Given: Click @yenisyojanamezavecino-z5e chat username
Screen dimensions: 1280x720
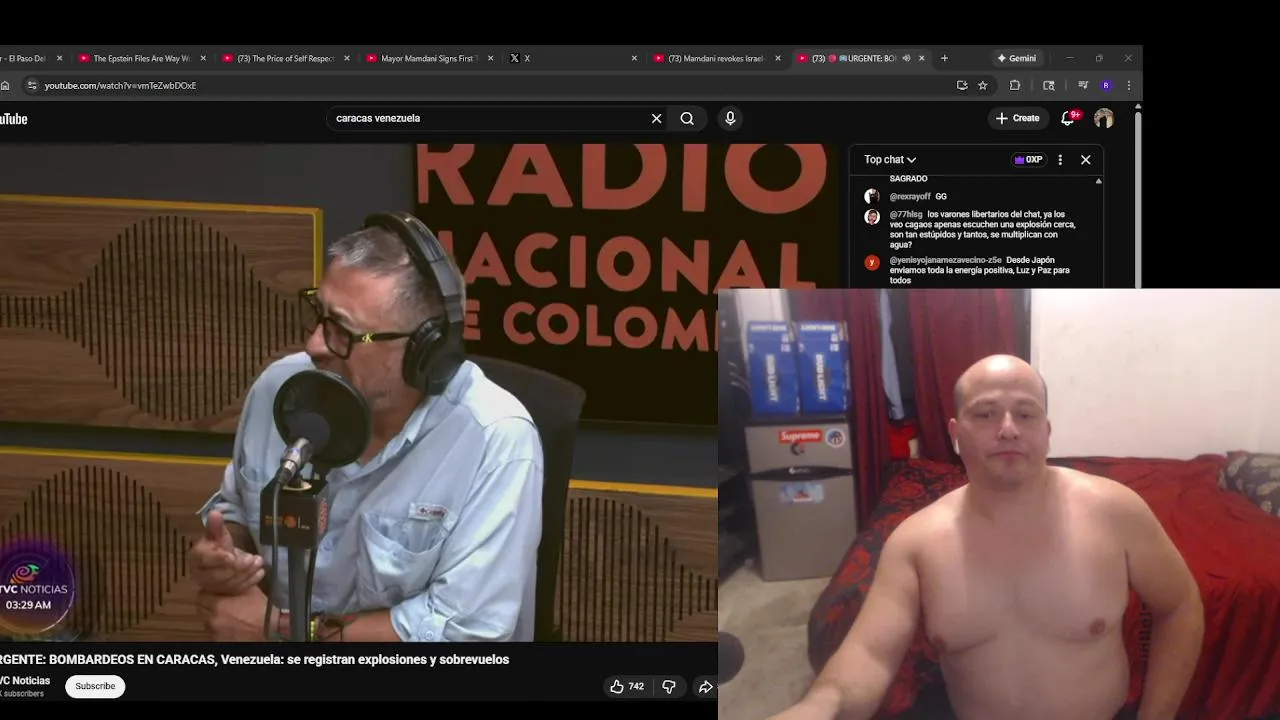Looking at the screenshot, I should click(x=945, y=260).
